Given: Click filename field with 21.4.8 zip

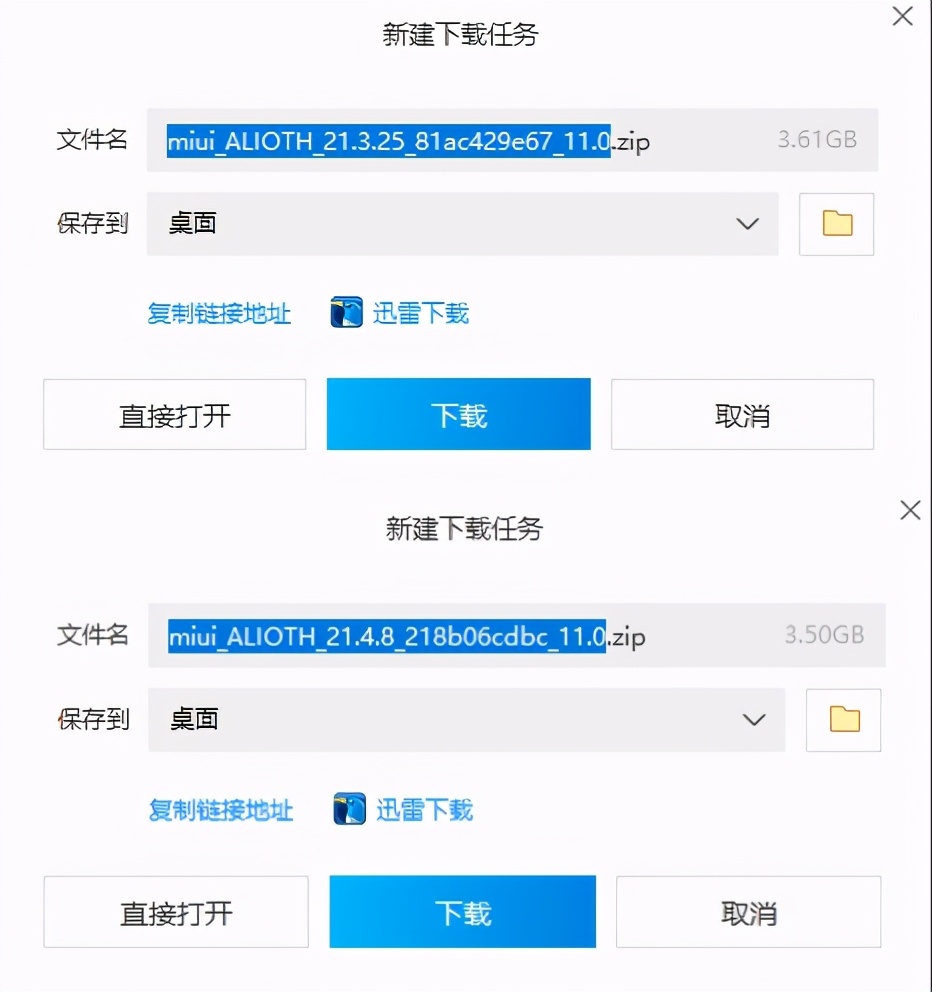Looking at the screenshot, I should click(x=517, y=635).
